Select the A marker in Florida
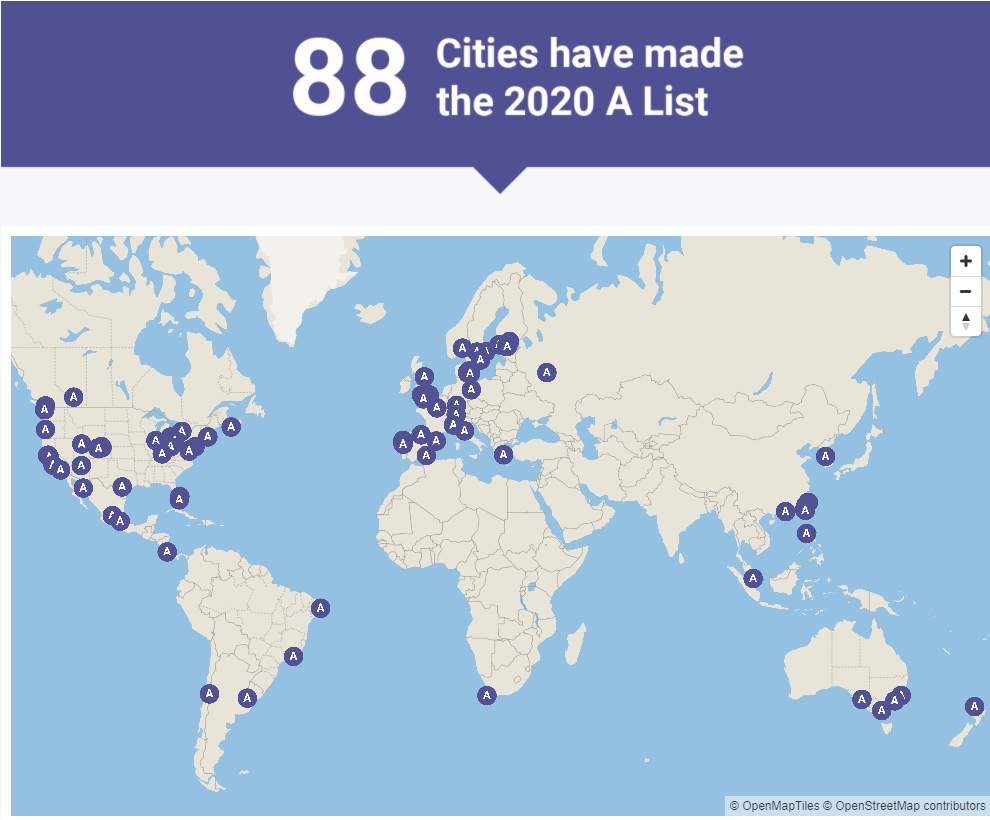 pos(179,499)
